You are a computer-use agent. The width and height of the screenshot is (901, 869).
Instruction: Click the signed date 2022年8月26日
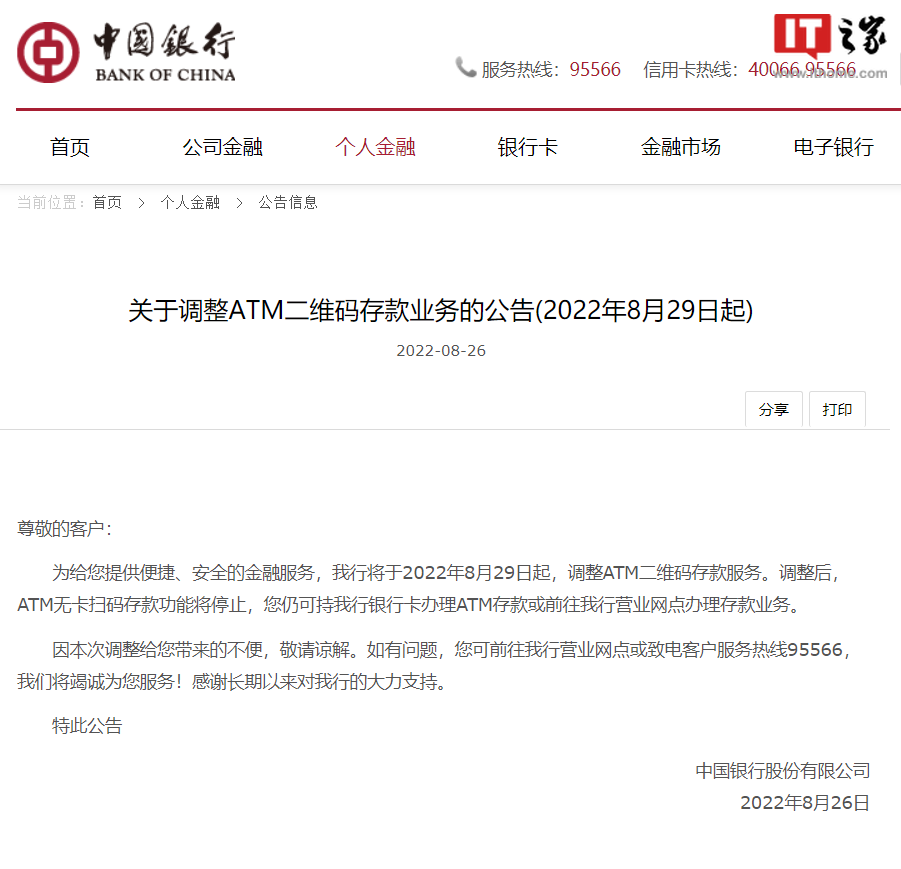click(x=804, y=803)
